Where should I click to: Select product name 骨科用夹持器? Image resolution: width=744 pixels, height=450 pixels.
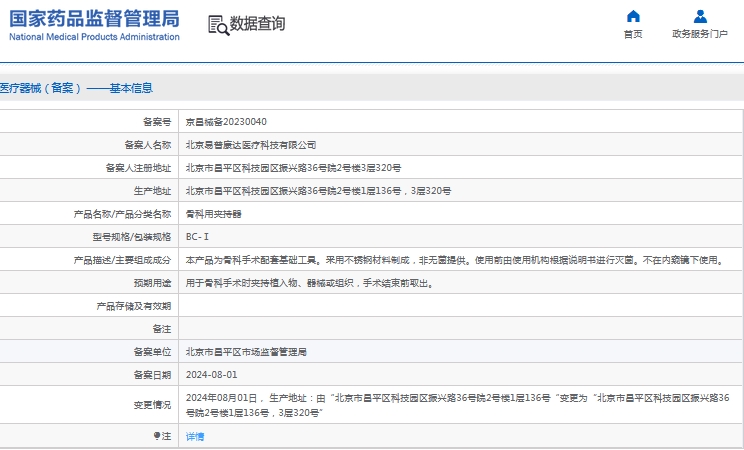pyautogui.click(x=213, y=215)
